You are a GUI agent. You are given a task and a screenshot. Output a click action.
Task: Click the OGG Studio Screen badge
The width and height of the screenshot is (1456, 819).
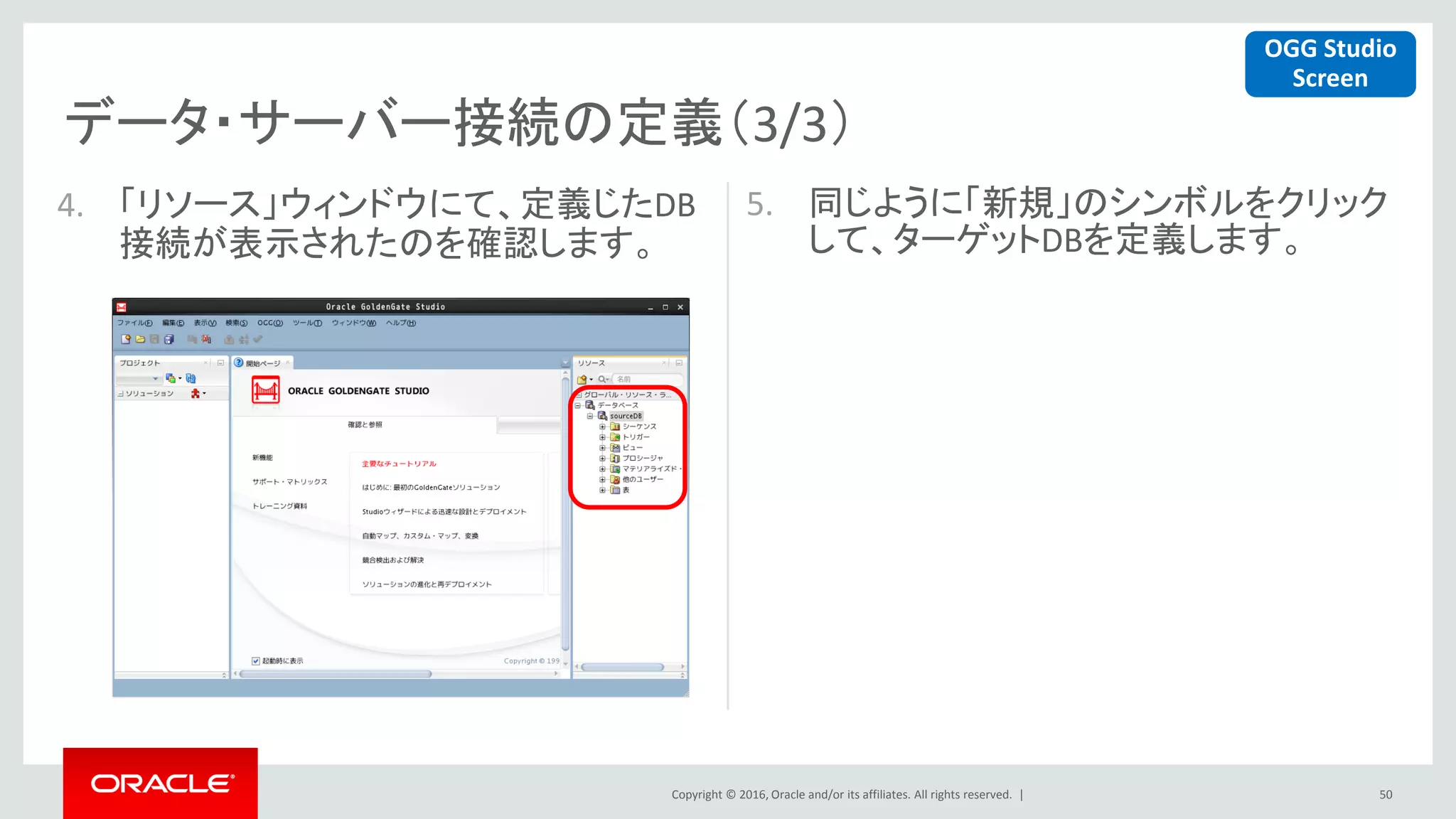click(1330, 64)
